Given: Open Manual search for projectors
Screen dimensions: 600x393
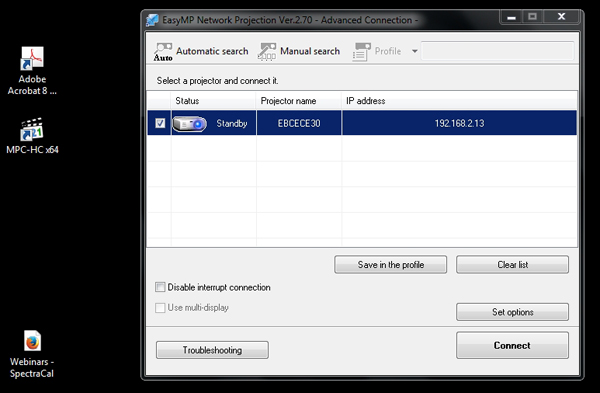Looking at the screenshot, I should click(299, 51).
